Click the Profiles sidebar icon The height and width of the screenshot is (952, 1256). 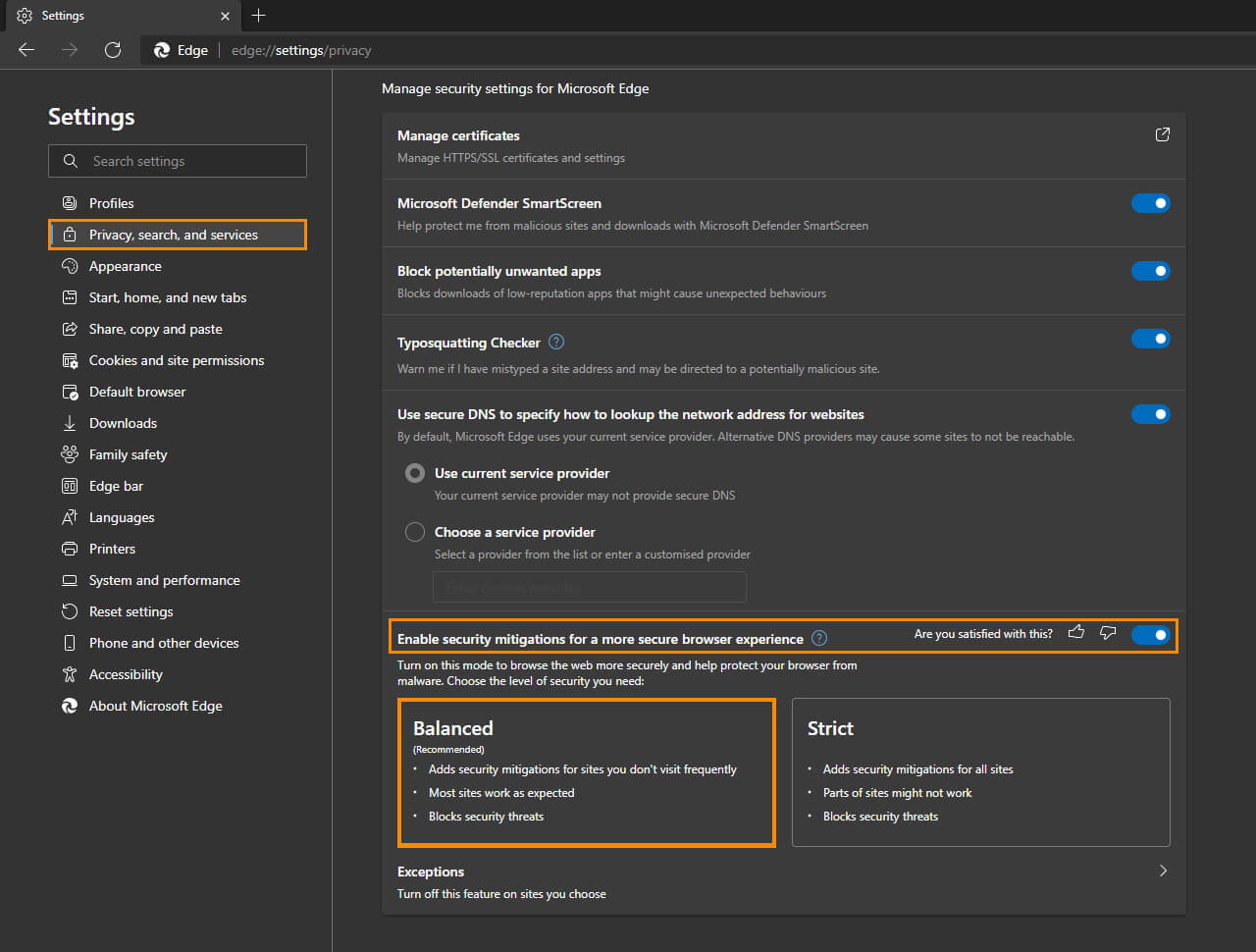pyautogui.click(x=70, y=203)
